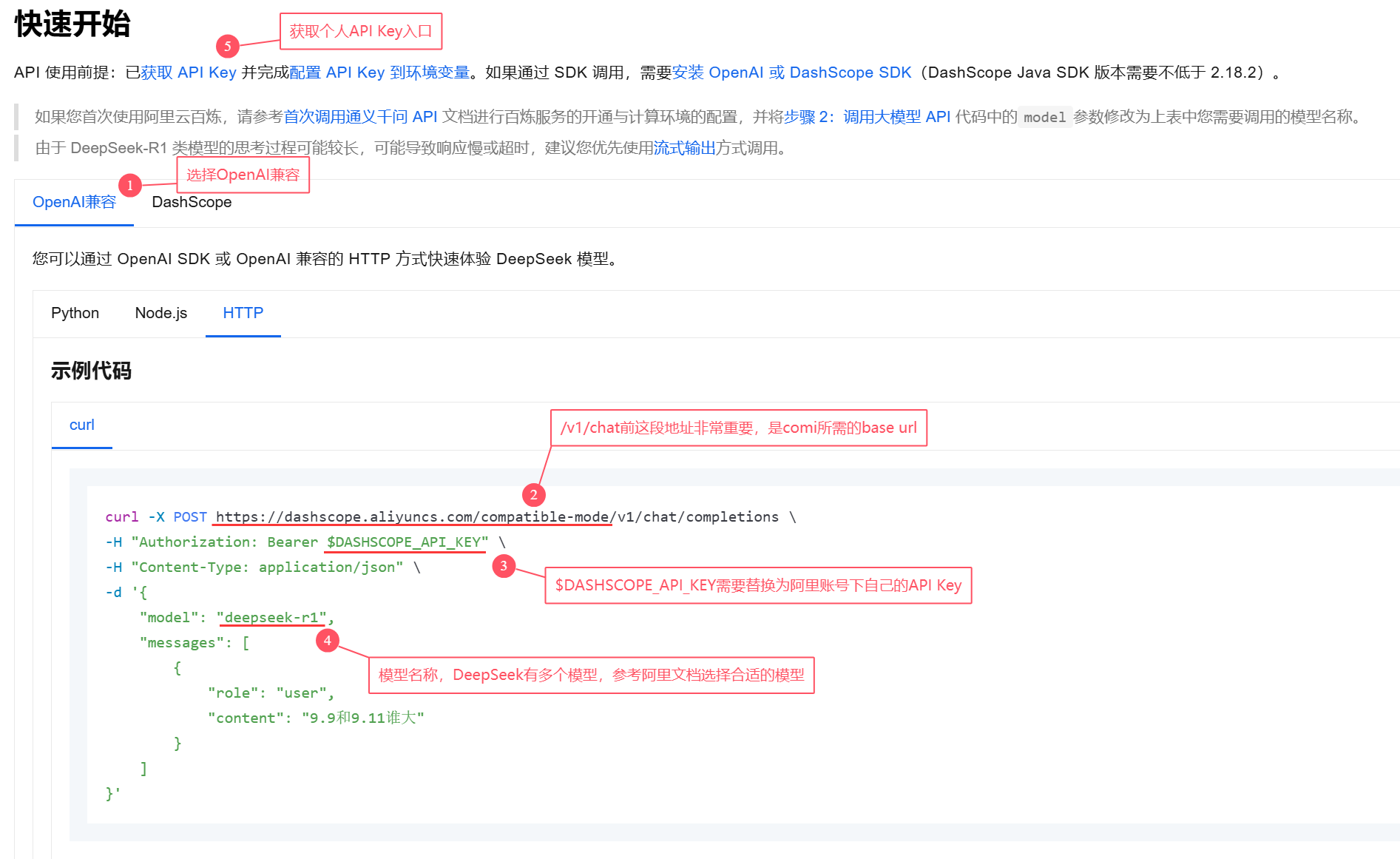The image size is (1400, 859).
Task: Open 安装 OpenAI 或 DashScope SDK link
Action: click(791, 73)
